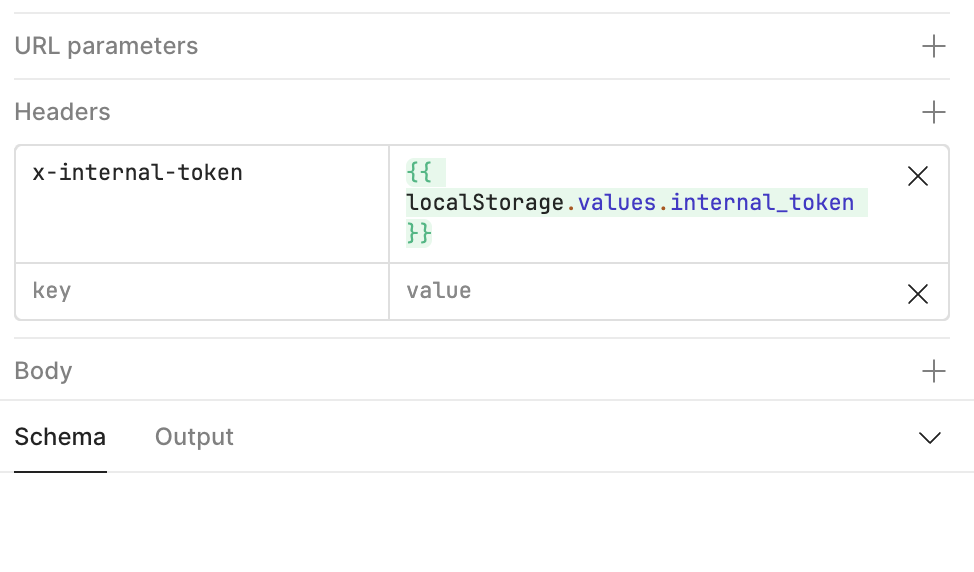Viewport: 974px width, 572px height.
Task: Delete the x-internal-token header row
Action: 917,177
